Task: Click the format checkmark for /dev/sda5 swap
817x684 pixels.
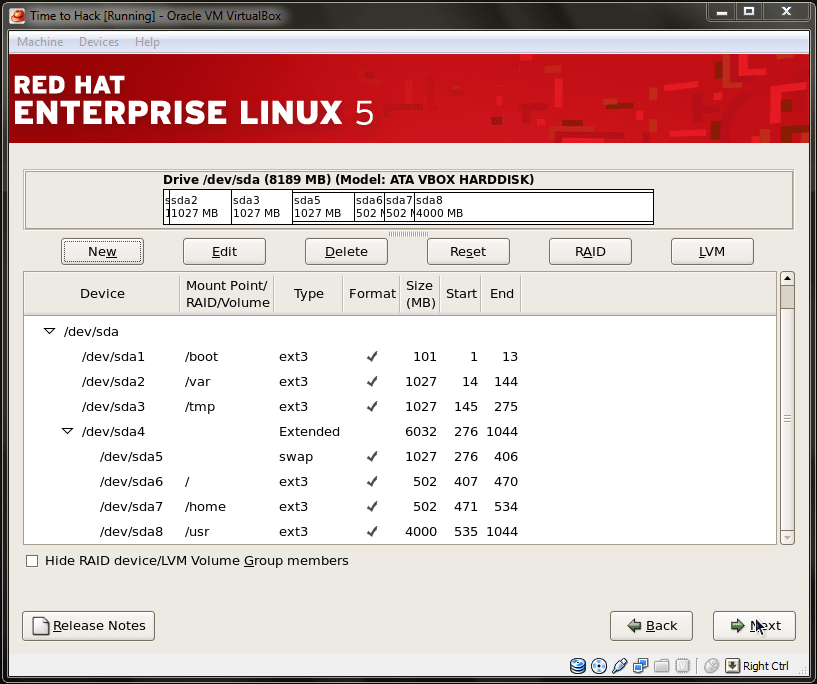Action: [x=372, y=456]
